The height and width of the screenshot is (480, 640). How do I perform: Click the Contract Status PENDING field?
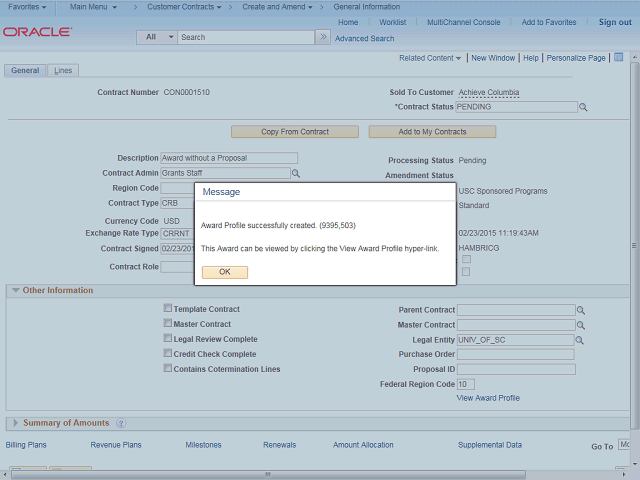point(516,107)
